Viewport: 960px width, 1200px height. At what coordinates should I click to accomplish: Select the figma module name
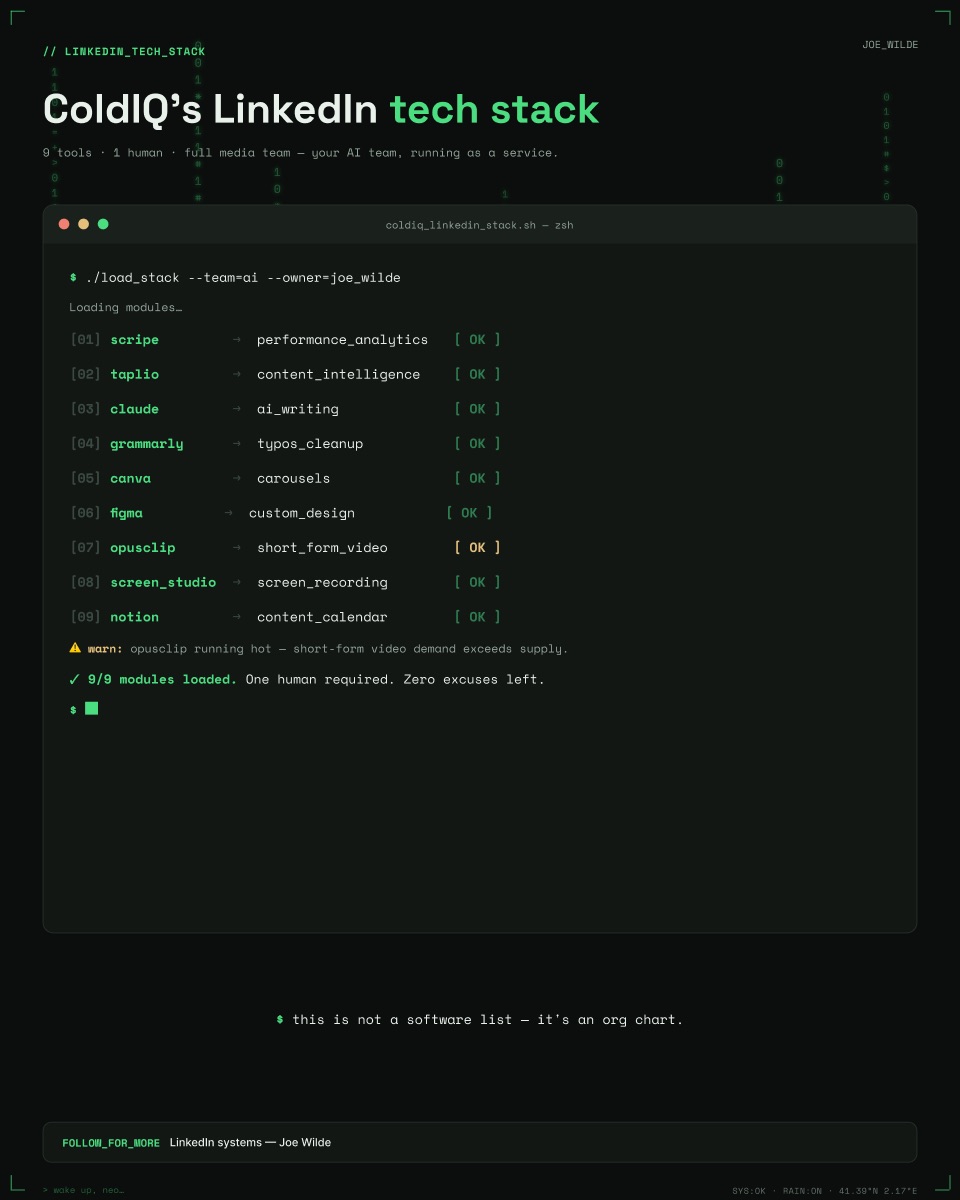click(127, 513)
